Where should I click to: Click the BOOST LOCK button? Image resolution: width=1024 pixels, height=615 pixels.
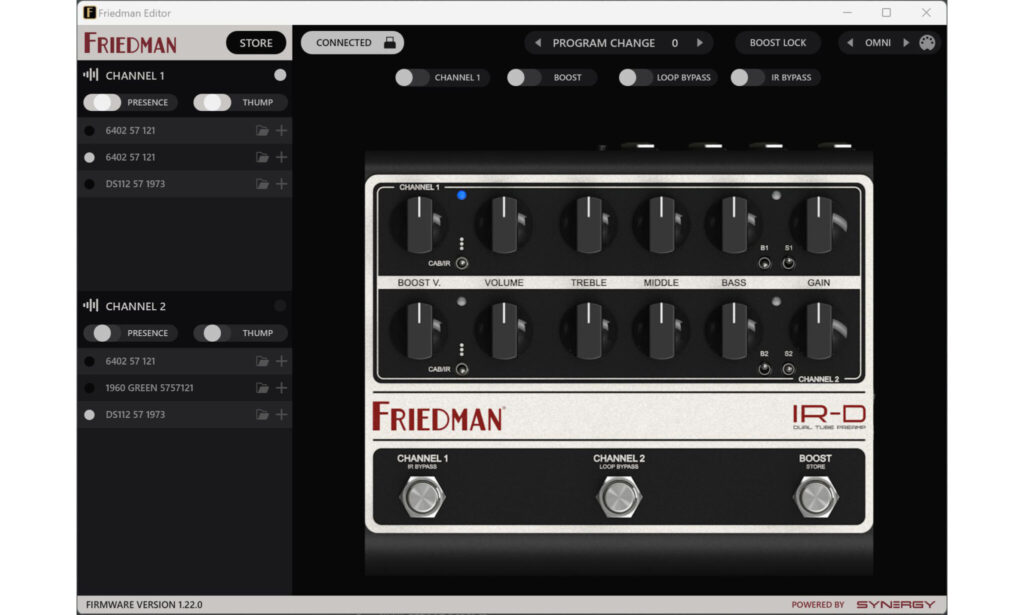(x=777, y=42)
